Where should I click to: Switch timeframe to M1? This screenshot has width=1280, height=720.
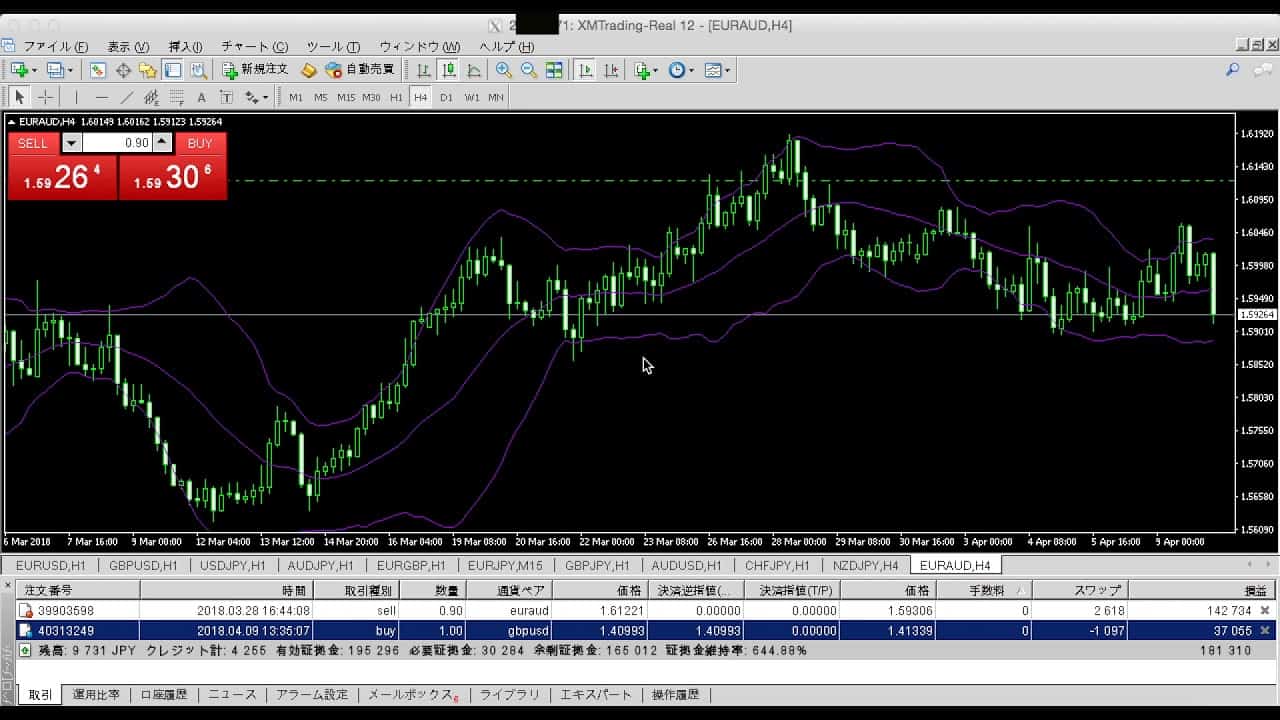(x=296, y=97)
